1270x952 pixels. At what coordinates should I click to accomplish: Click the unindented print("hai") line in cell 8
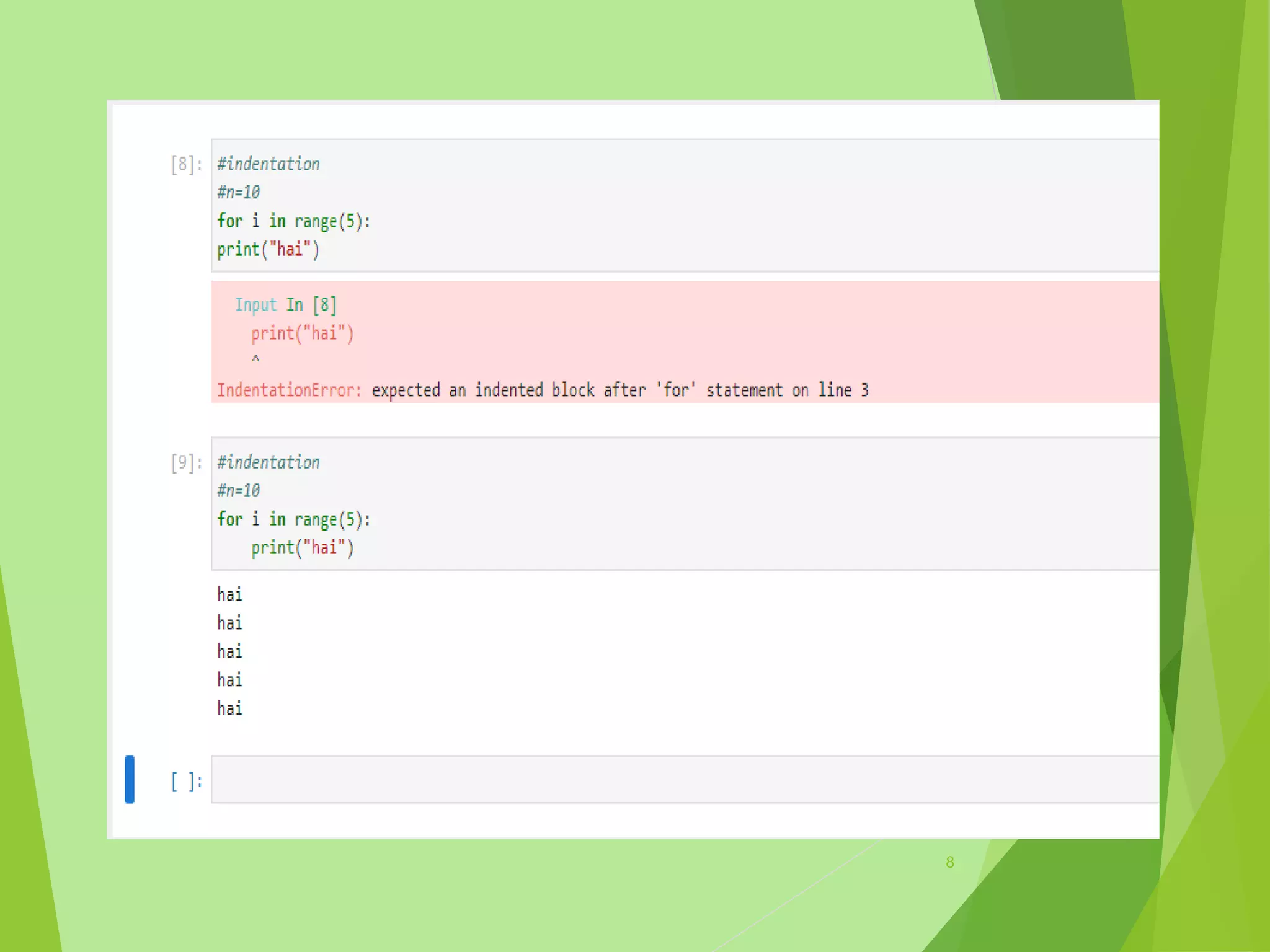click(268, 250)
